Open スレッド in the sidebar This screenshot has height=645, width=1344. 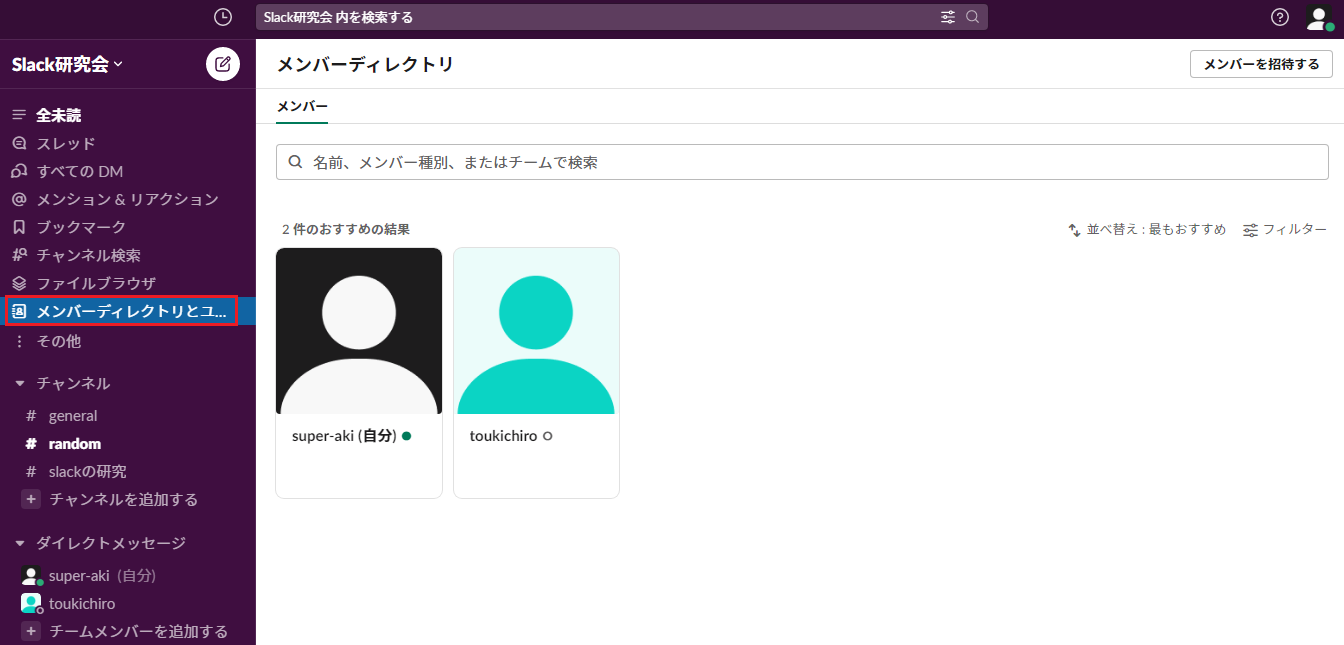(66, 143)
